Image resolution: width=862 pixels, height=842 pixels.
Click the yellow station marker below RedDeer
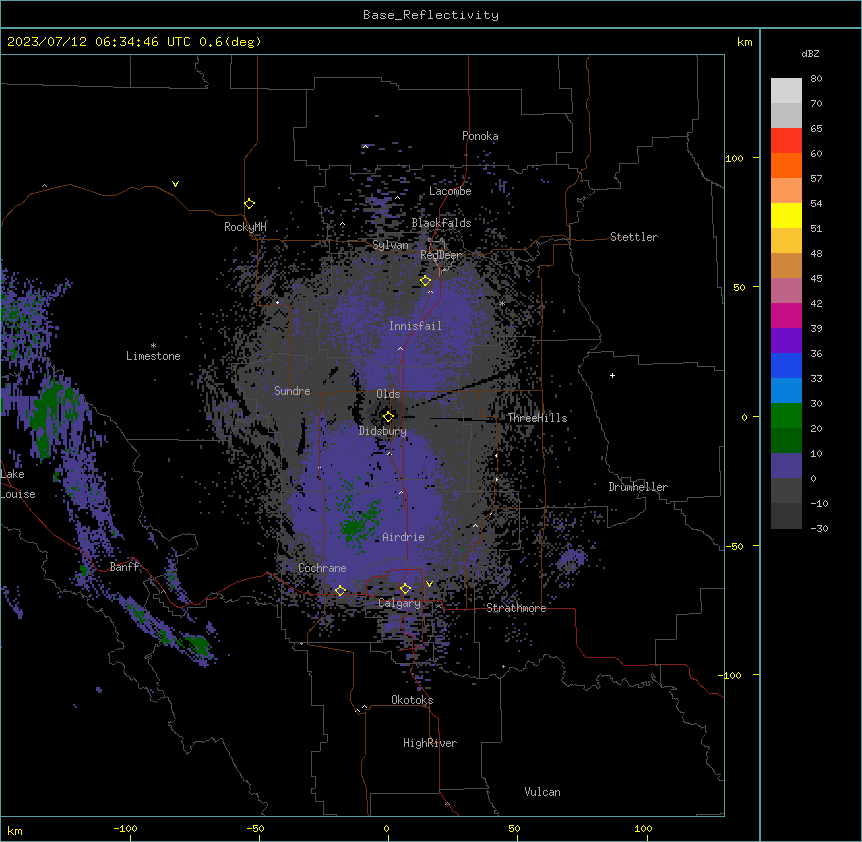425,281
